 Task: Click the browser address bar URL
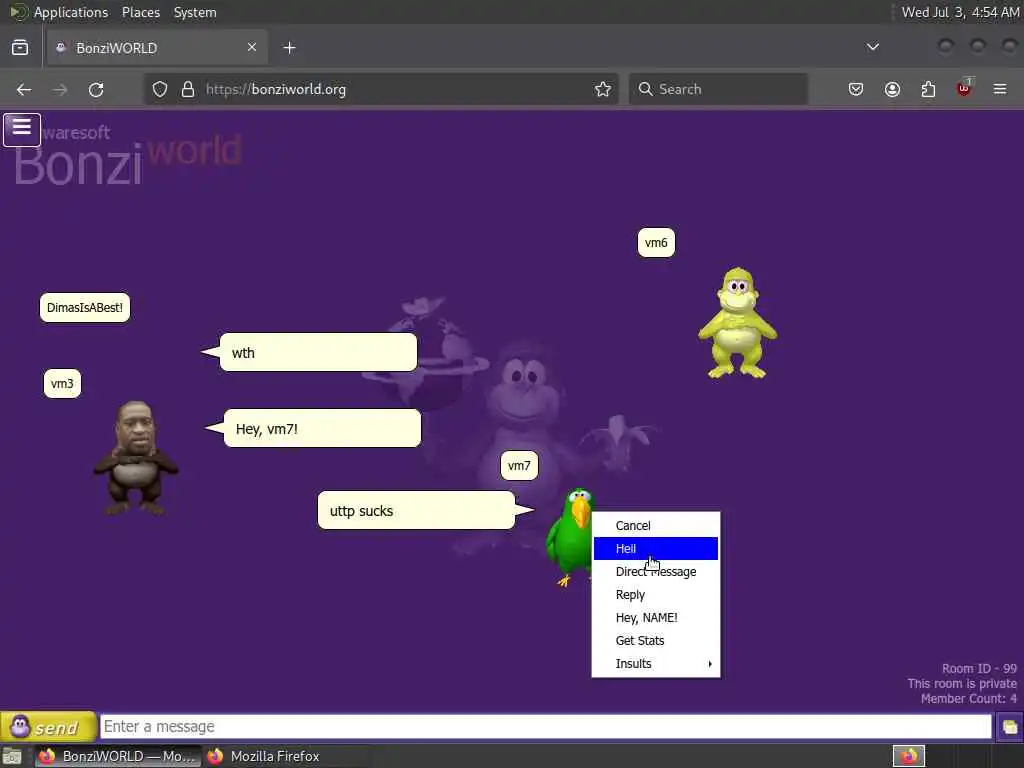click(x=276, y=89)
